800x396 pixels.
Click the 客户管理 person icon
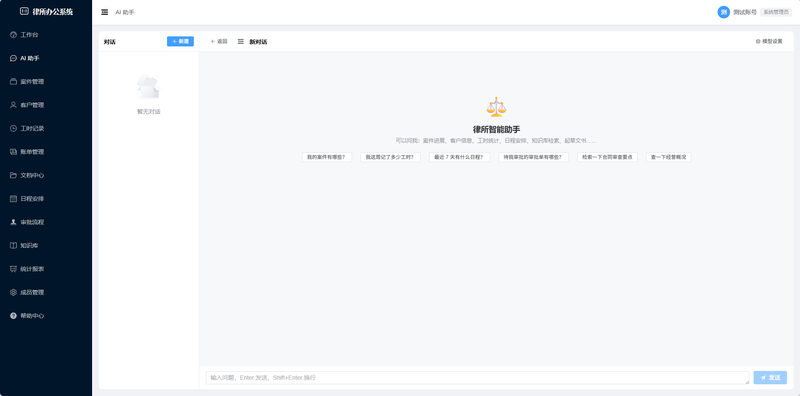13,105
